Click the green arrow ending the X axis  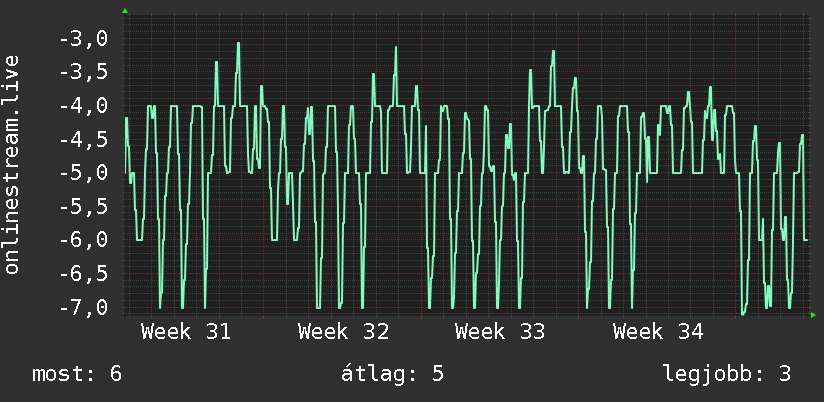(x=813, y=315)
